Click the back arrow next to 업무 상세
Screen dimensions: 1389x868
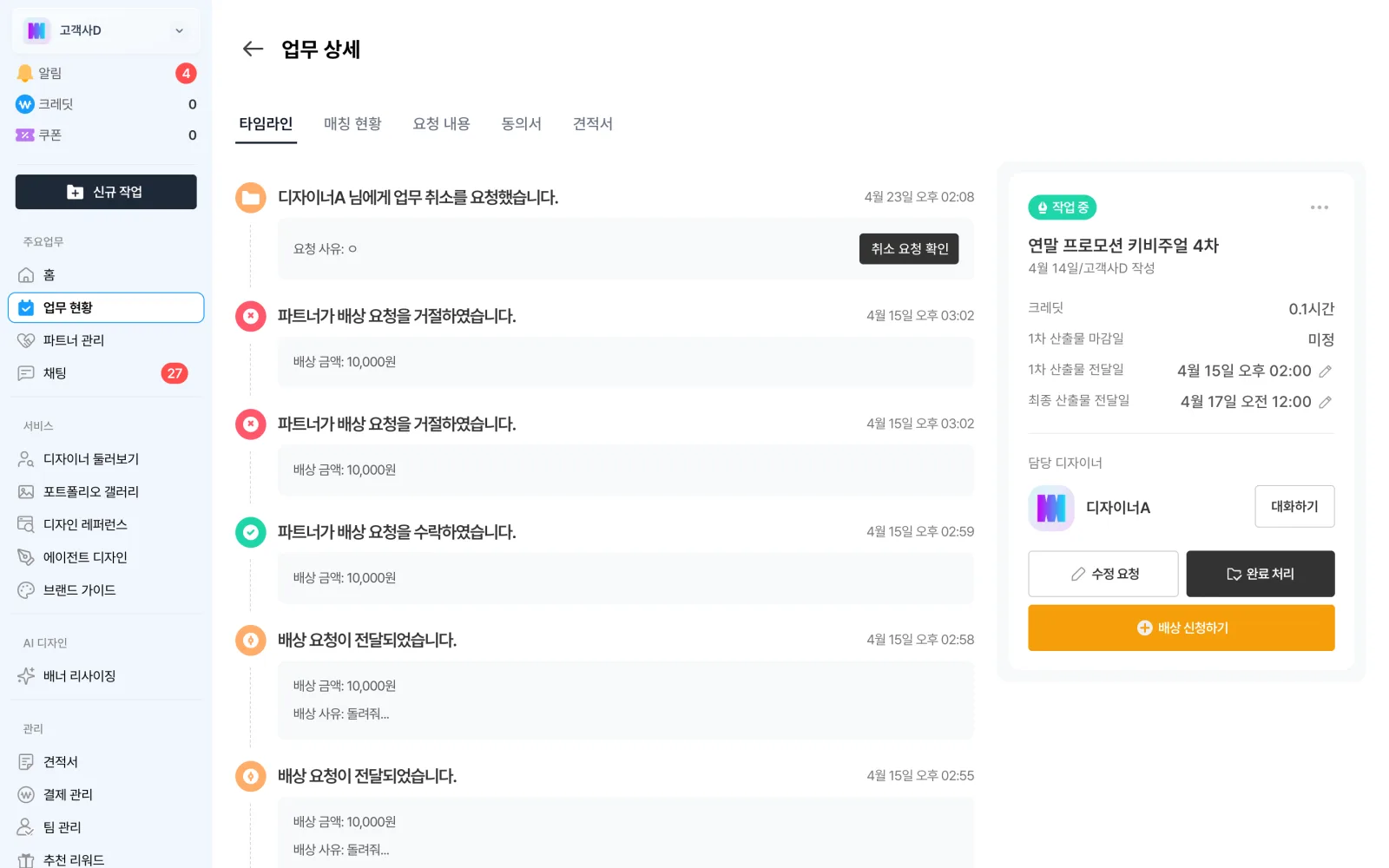tap(253, 49)
